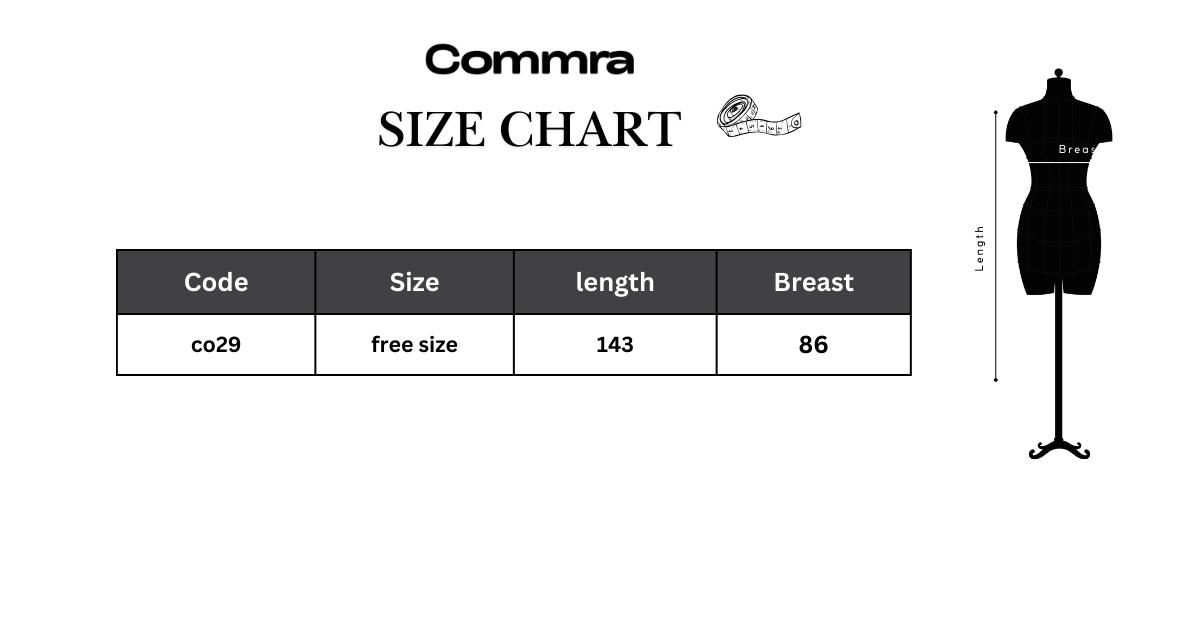Image resolution: width=1200 pixels, height=630 pixels.
Task: Click the co29 code cell
Action: point(216,345)
